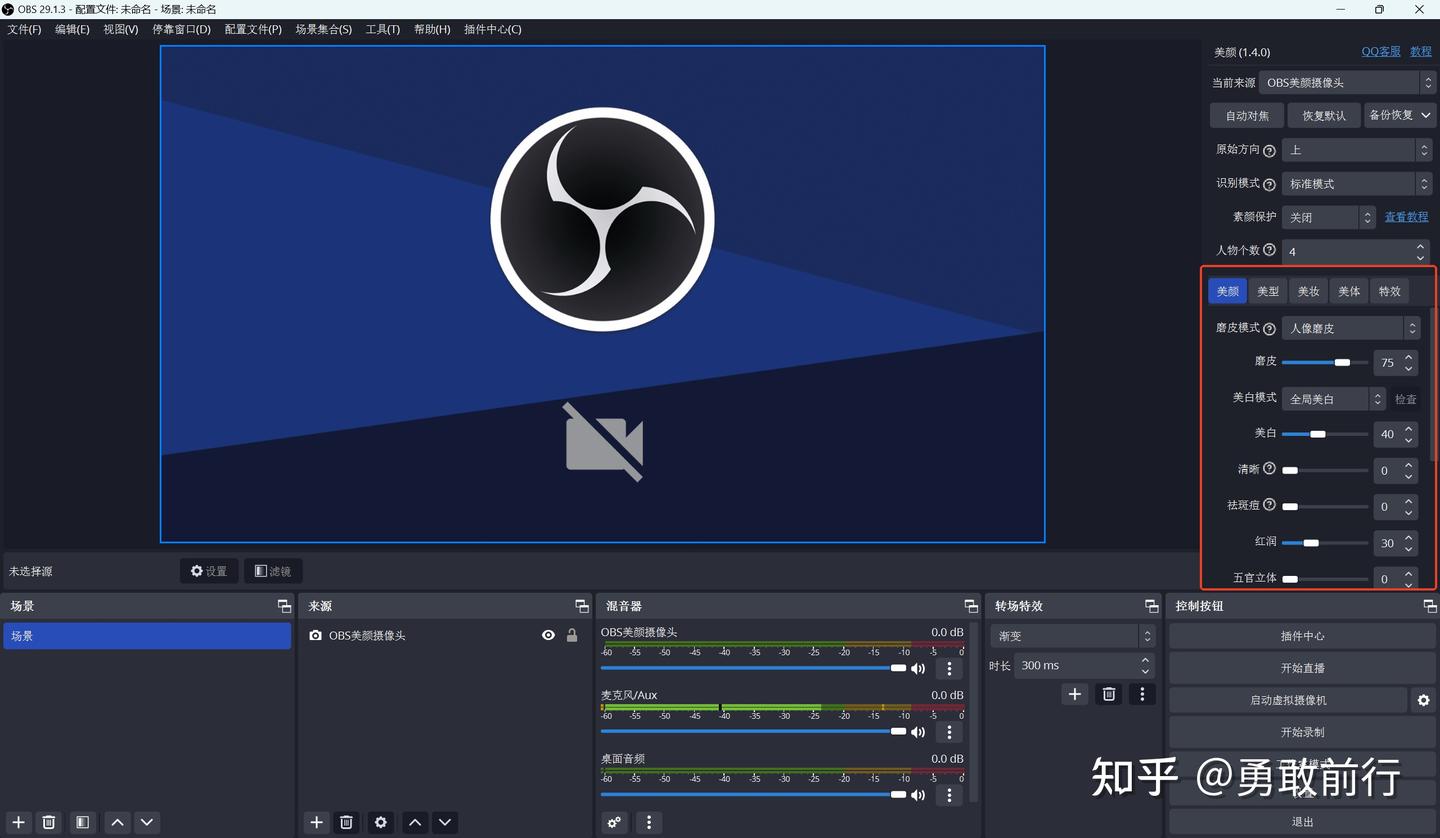Open the 停靠窗口(D) menu

181,29
